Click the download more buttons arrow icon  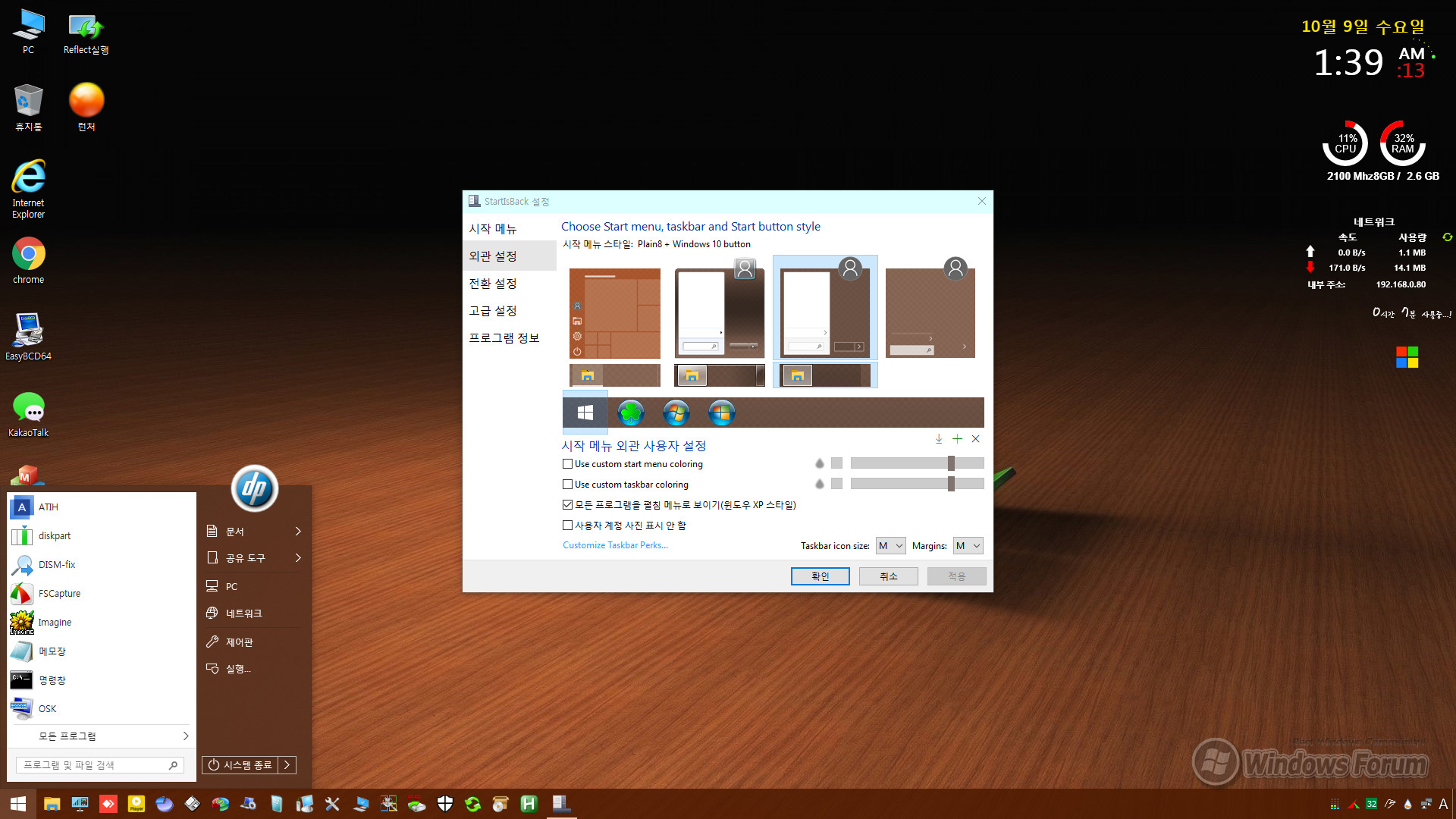click(x=939, y=439)
